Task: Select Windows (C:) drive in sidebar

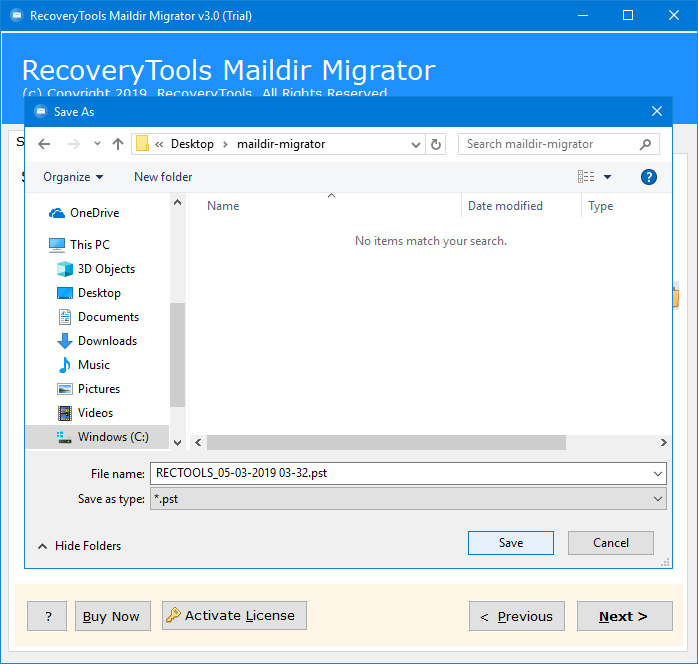Action: tap(97, 437)
